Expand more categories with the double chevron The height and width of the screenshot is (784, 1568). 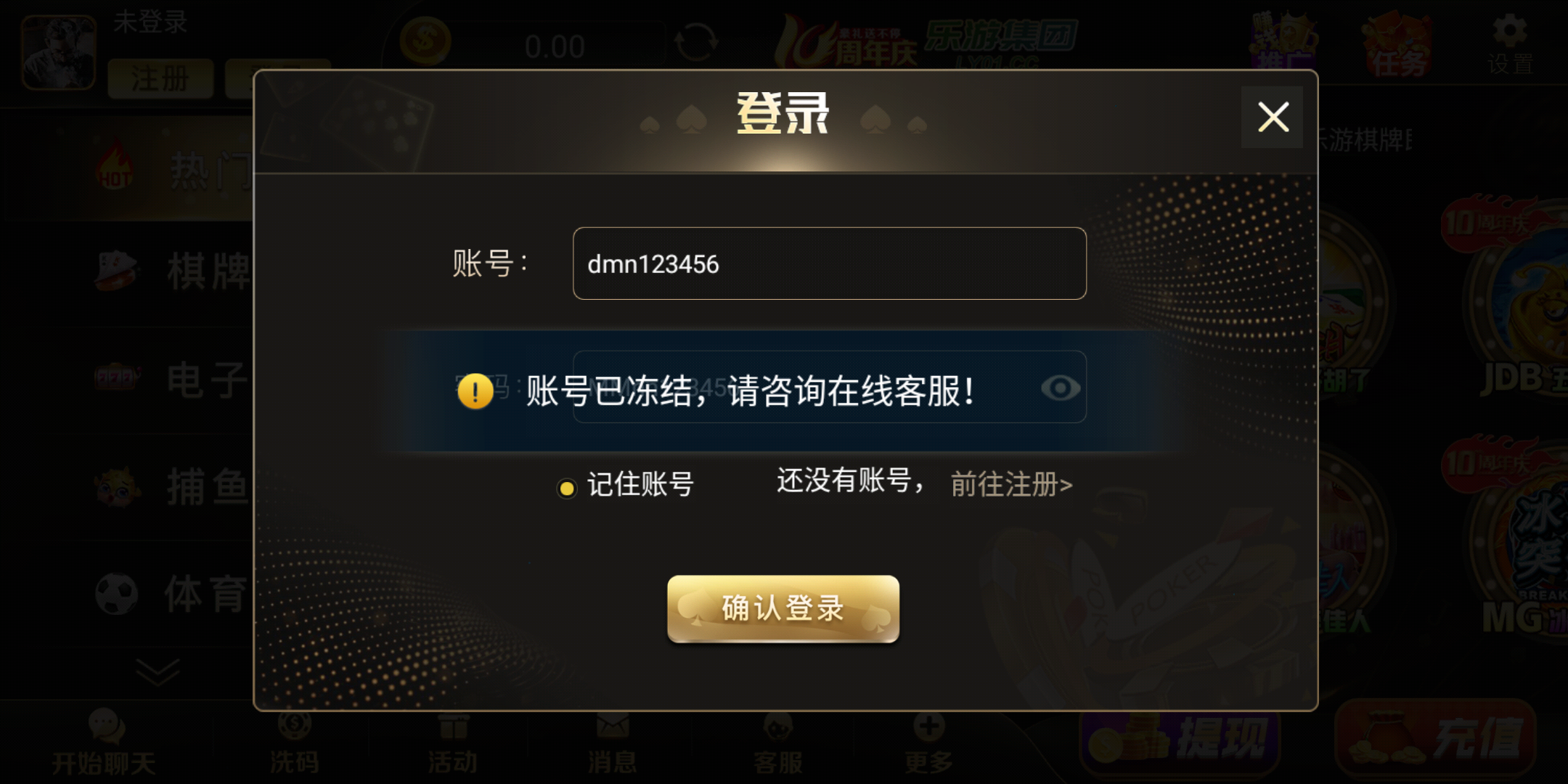coord(158,672)
